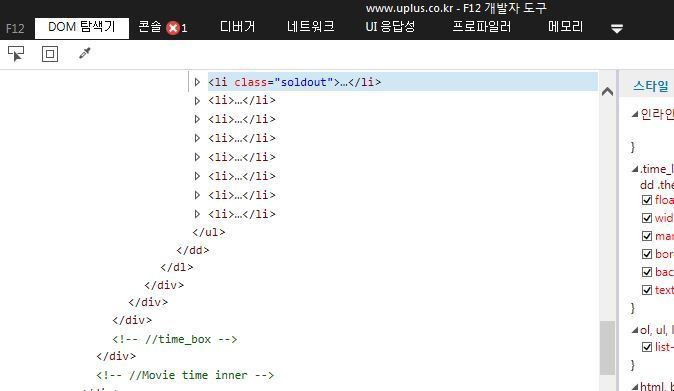Open the overflow tools dropdown arrow
The width and height of the screenshot is (674, 391).
coord(617,28)
